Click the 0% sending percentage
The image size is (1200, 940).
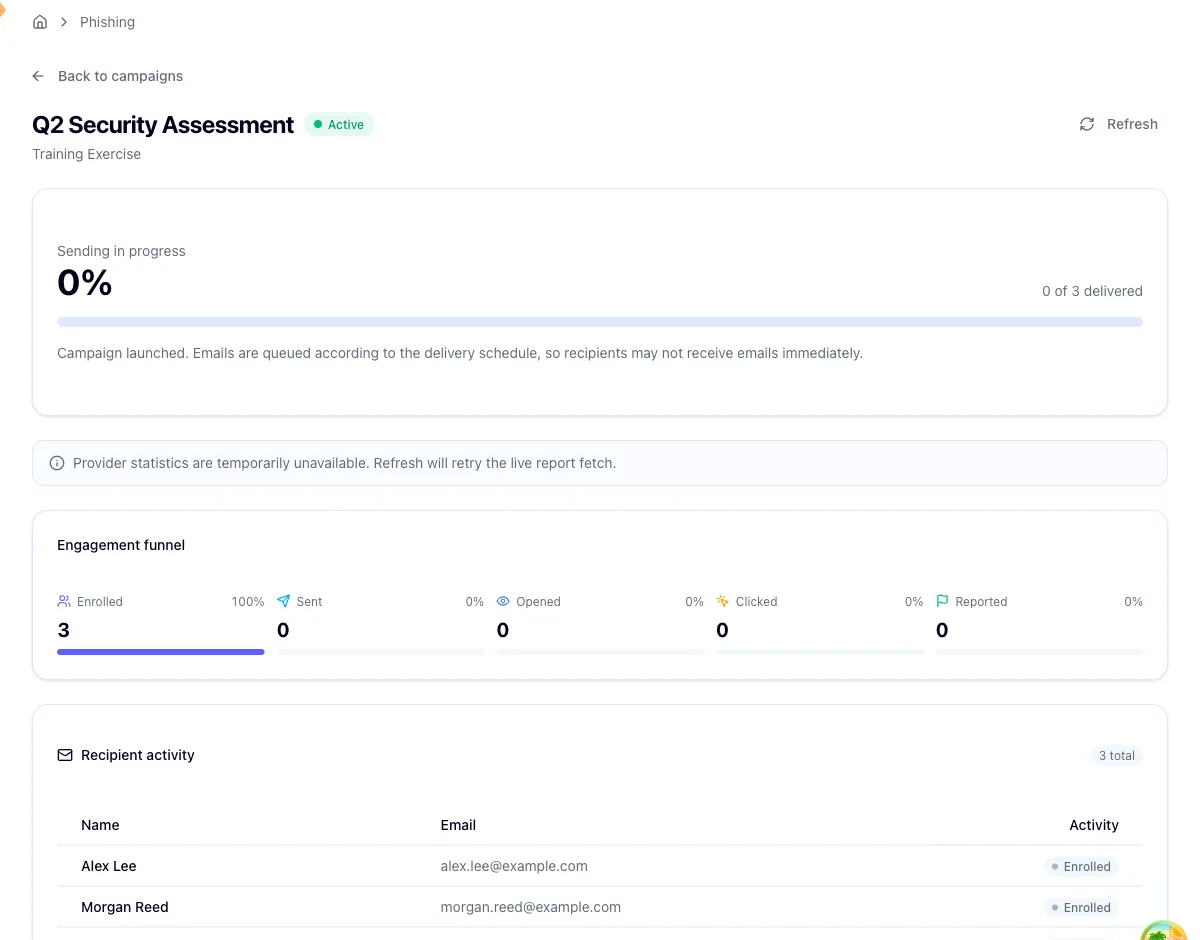tap(85, 283)
